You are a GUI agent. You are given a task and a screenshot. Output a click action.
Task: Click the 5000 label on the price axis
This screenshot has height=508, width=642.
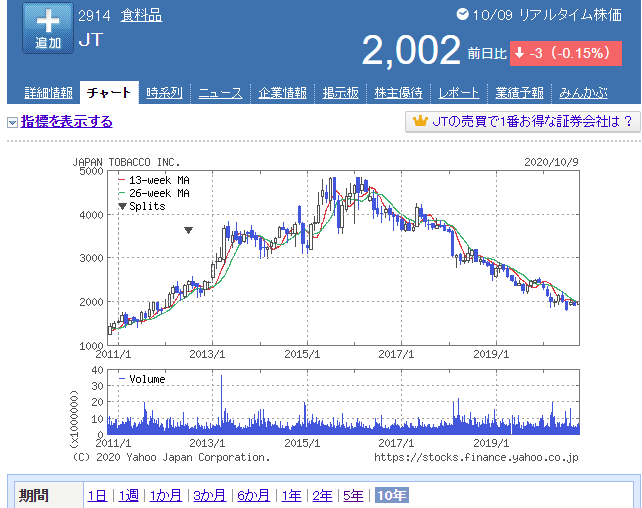(91, 171)
